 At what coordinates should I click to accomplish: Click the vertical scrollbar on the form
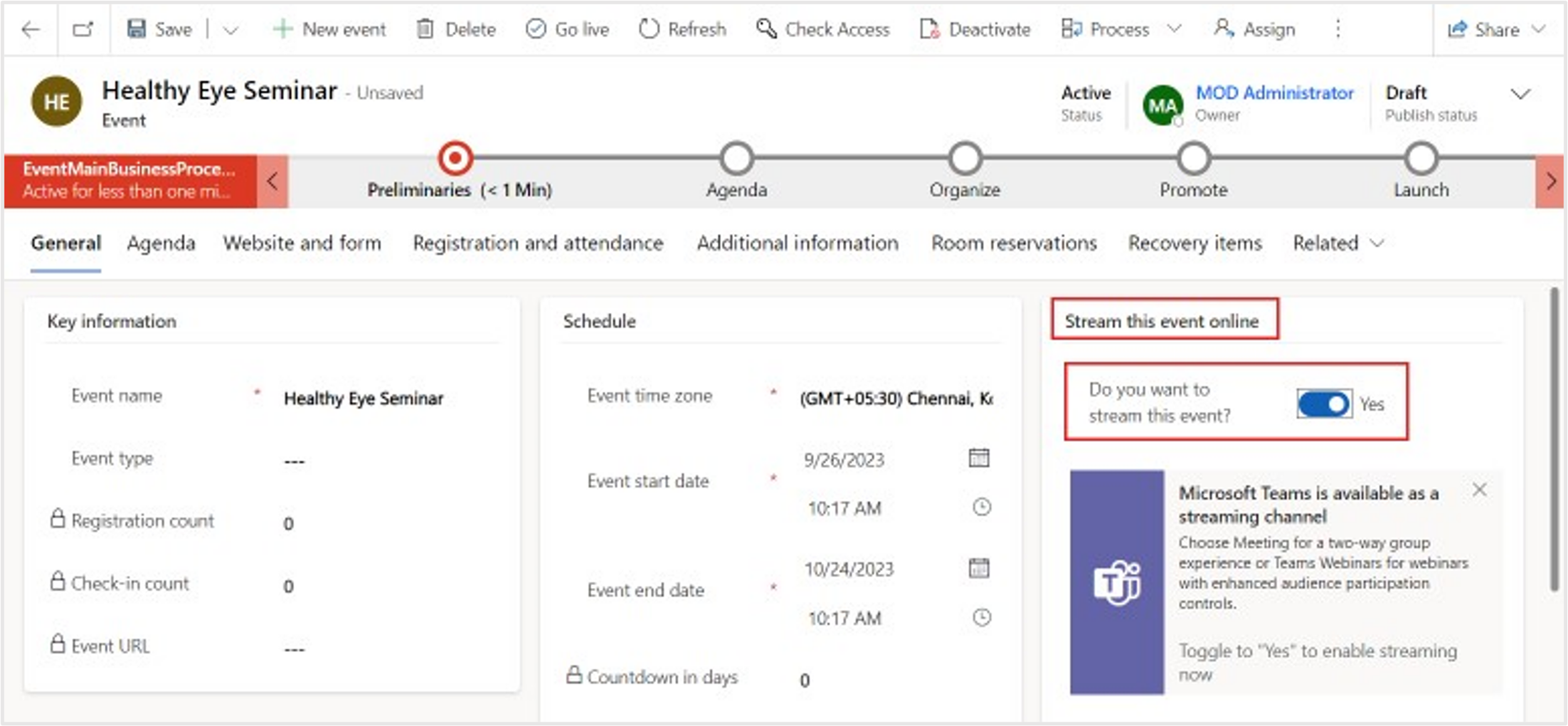click(x=1554, y=439)
